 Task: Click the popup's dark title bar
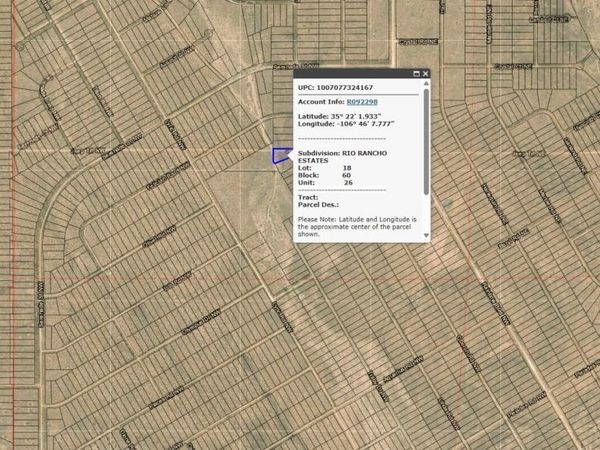tap(350, 73)
